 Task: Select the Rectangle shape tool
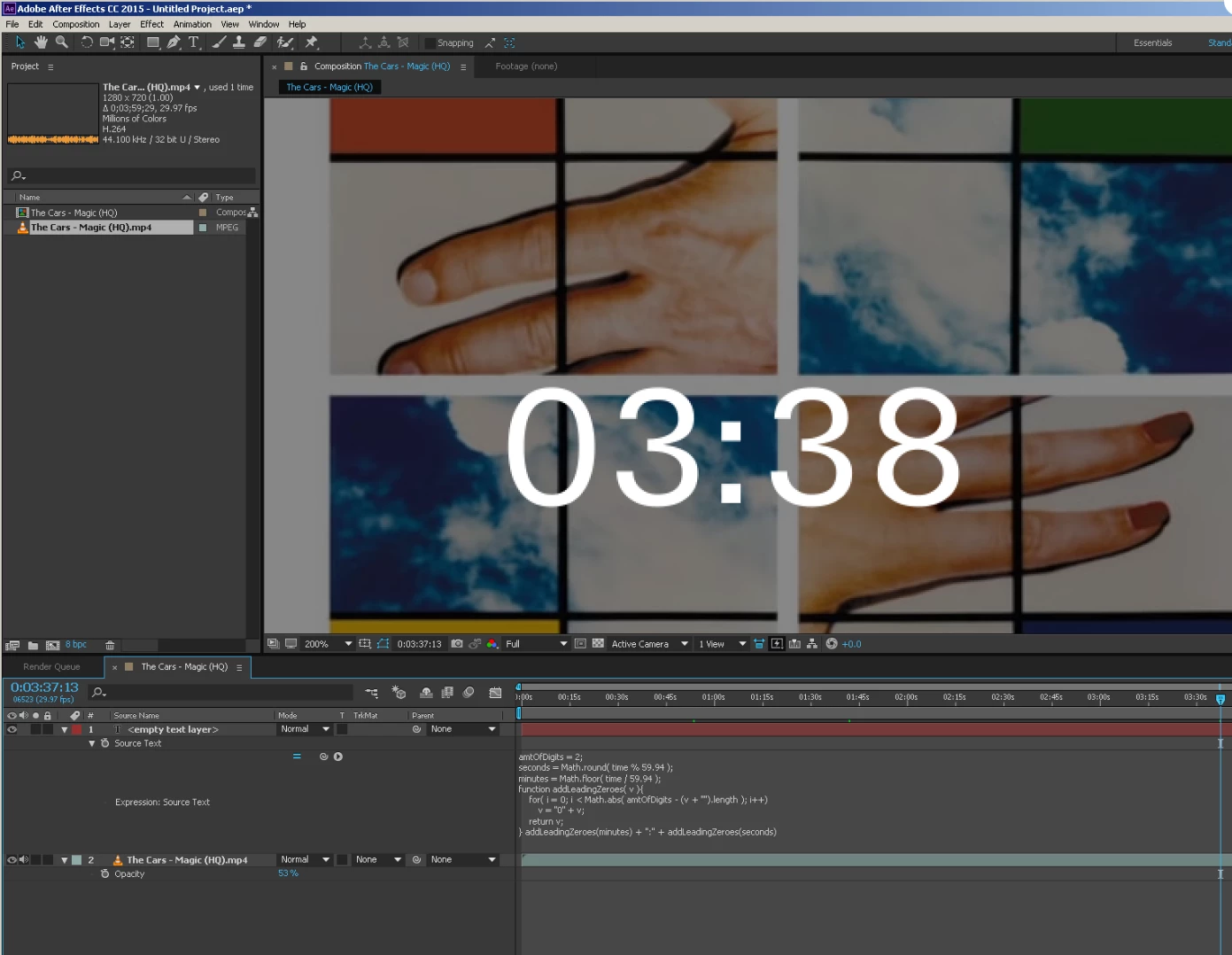point(153,43)
